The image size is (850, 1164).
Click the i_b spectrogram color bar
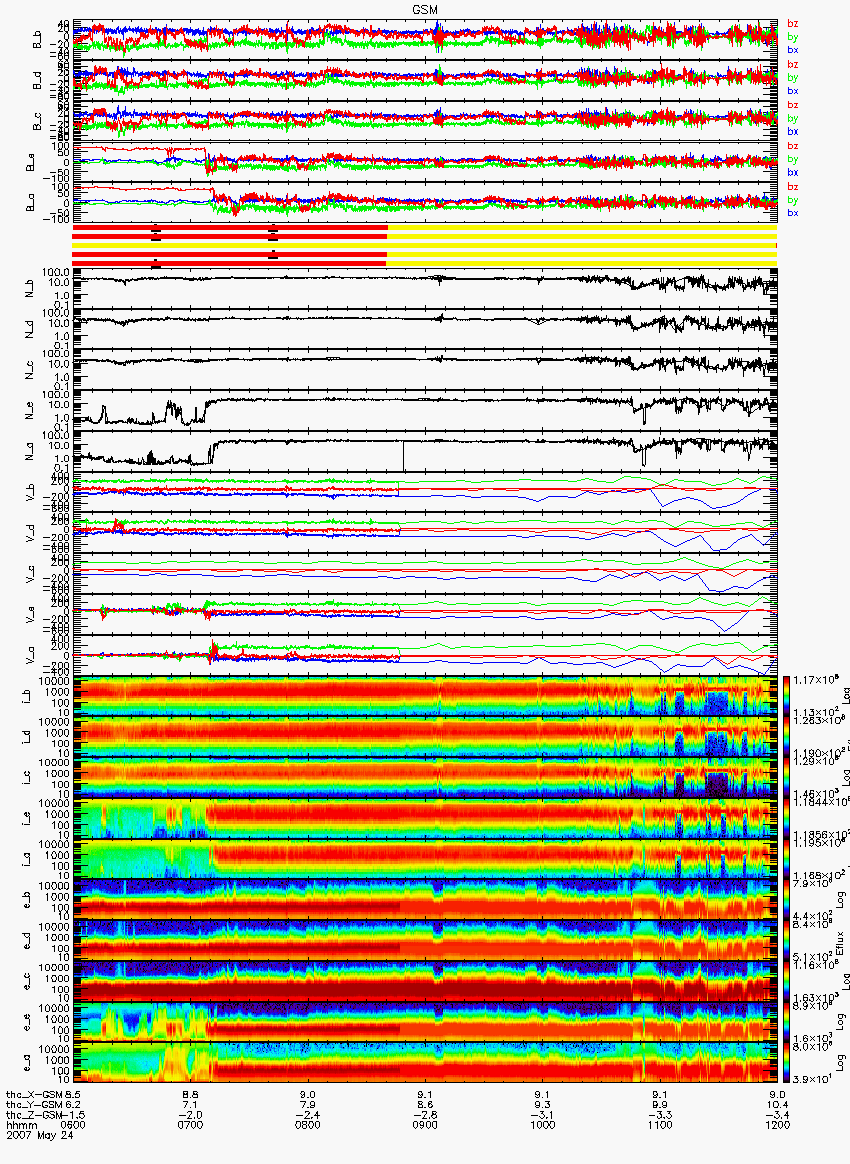point(787,696)
